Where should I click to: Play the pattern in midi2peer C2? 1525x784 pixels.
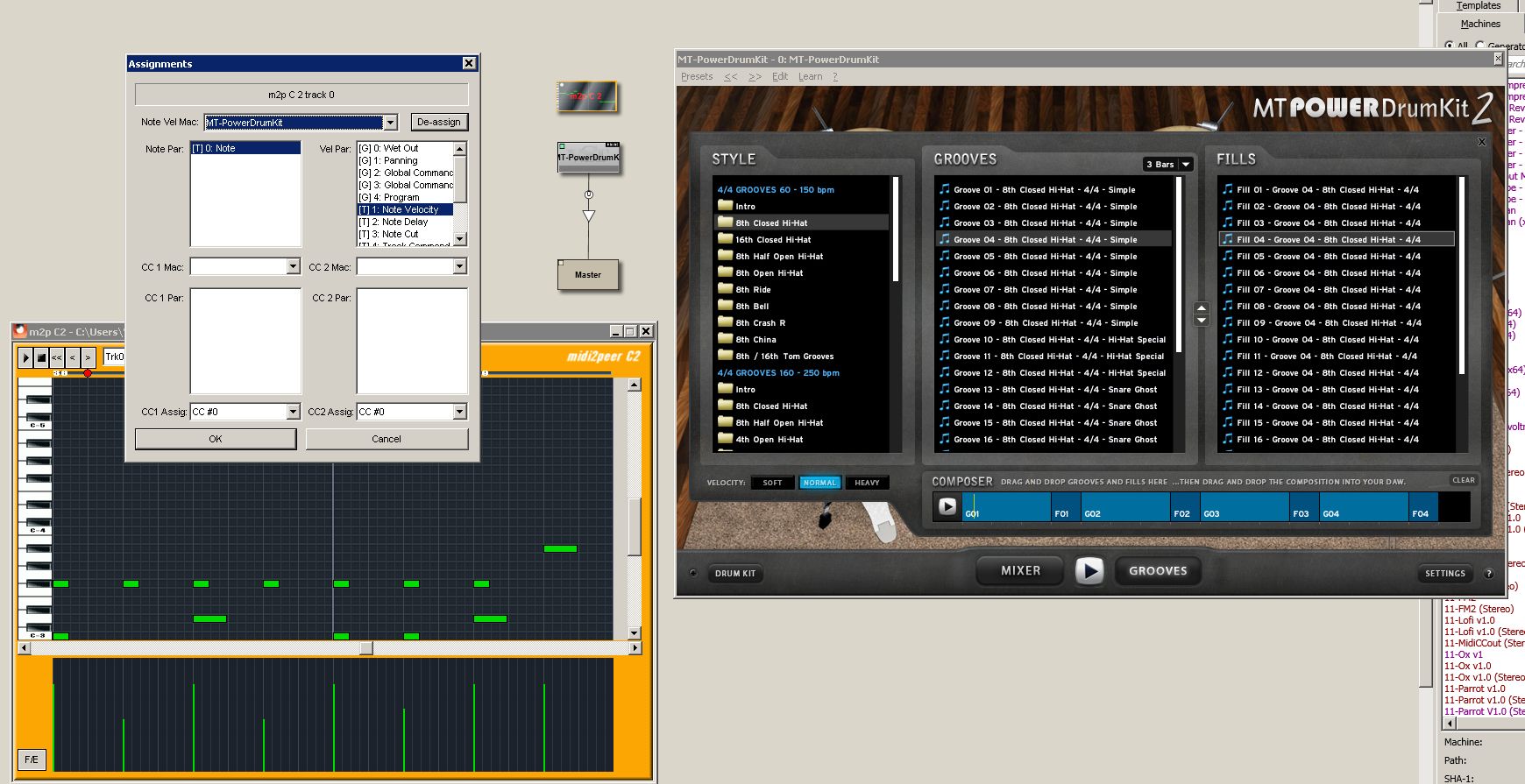point(25,357)
